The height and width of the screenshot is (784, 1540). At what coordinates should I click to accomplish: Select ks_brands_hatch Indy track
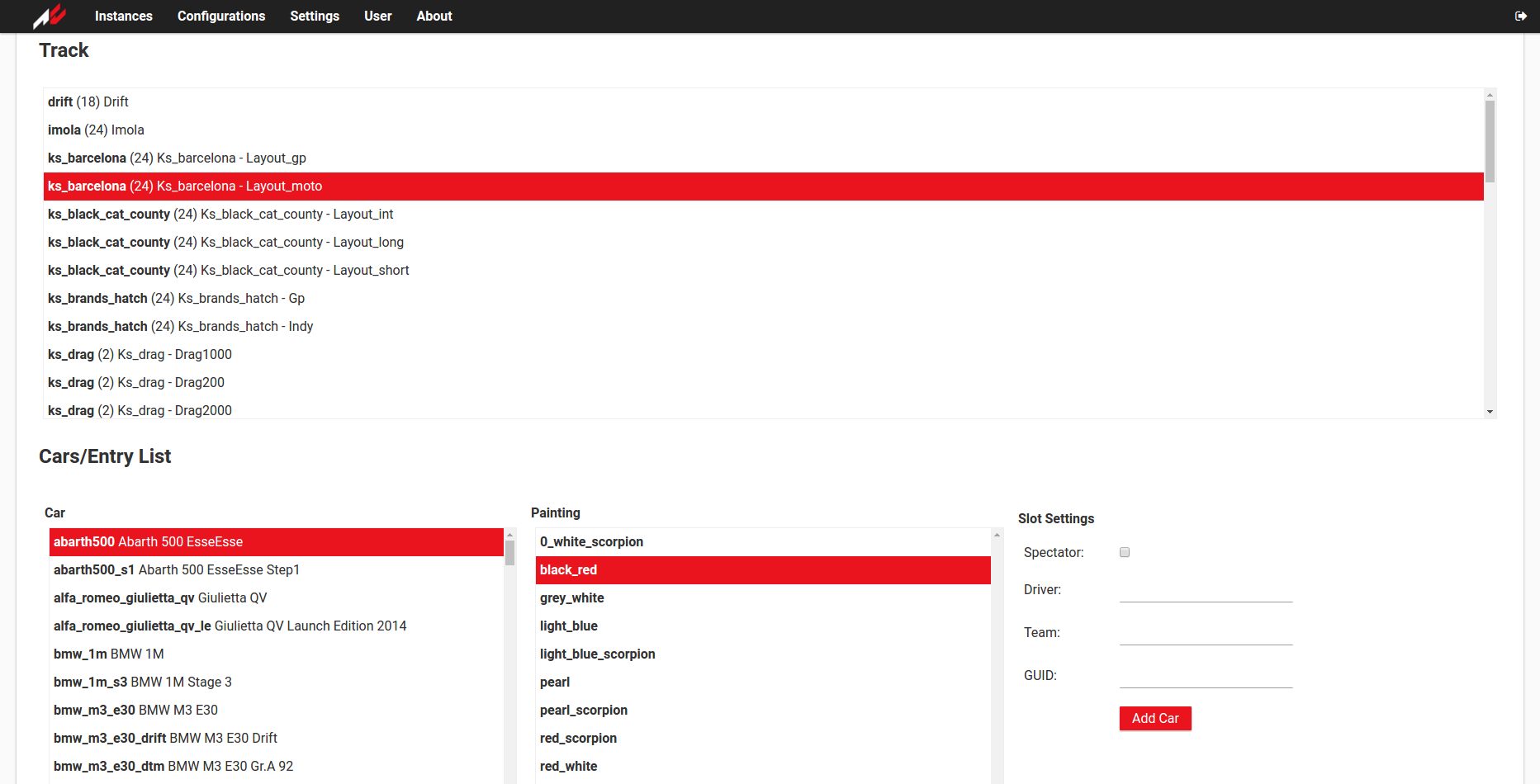pos(764,327)
